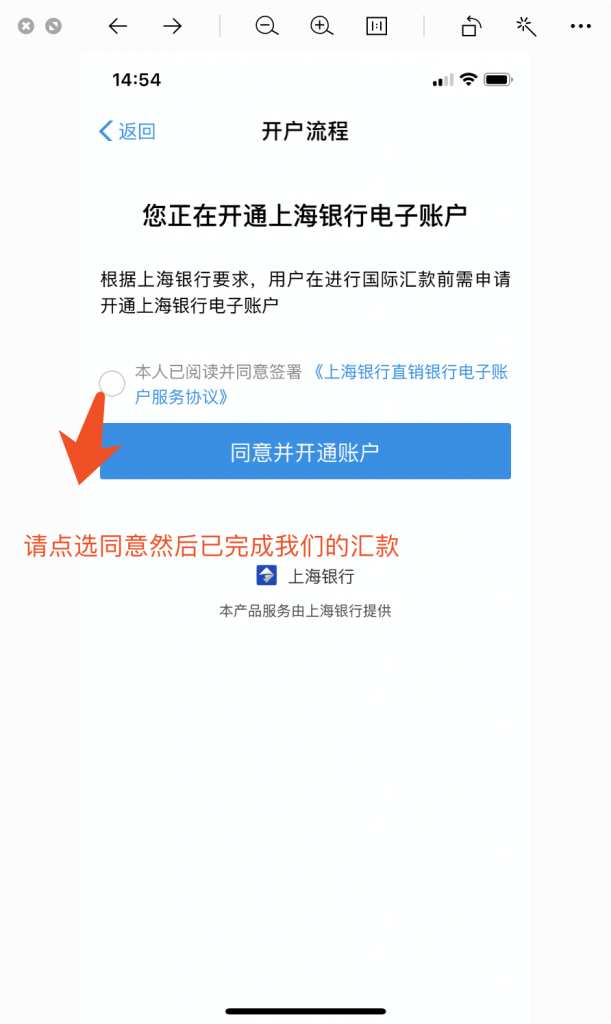This screenshot has height=1024, width=611.
Task: Click the close viewer X icon
Action: pos(25,26)
